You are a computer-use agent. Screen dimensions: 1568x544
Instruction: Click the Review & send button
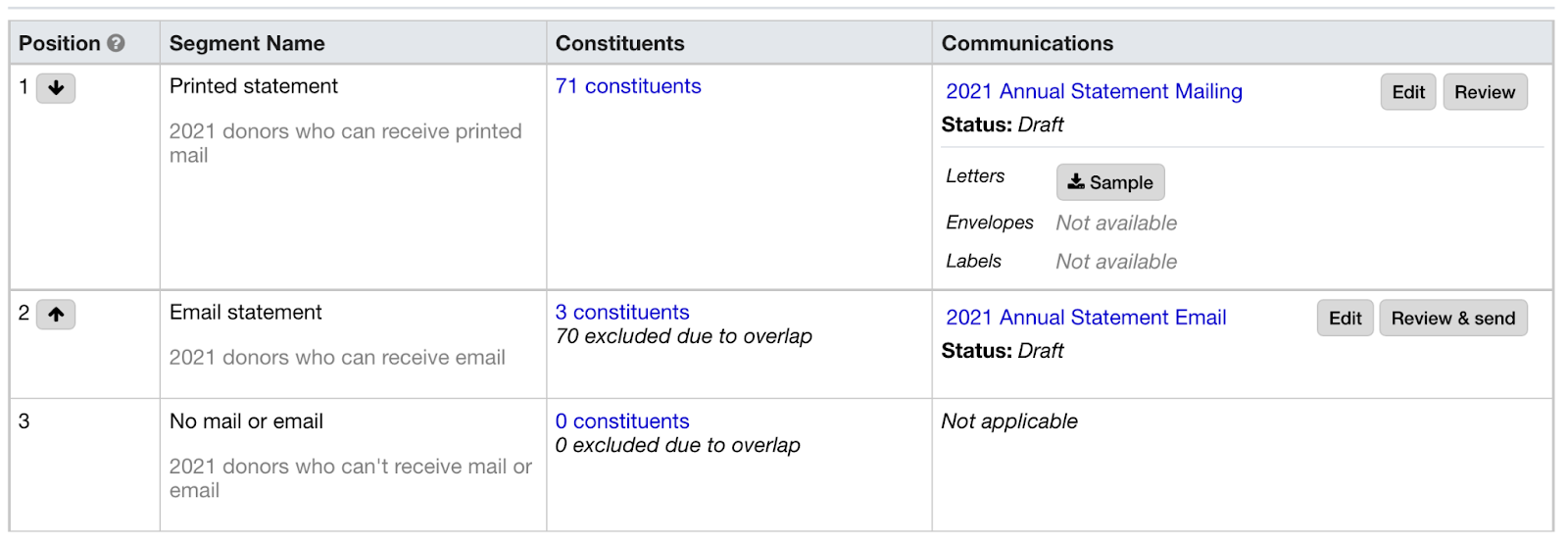(x=1453, y=319)
